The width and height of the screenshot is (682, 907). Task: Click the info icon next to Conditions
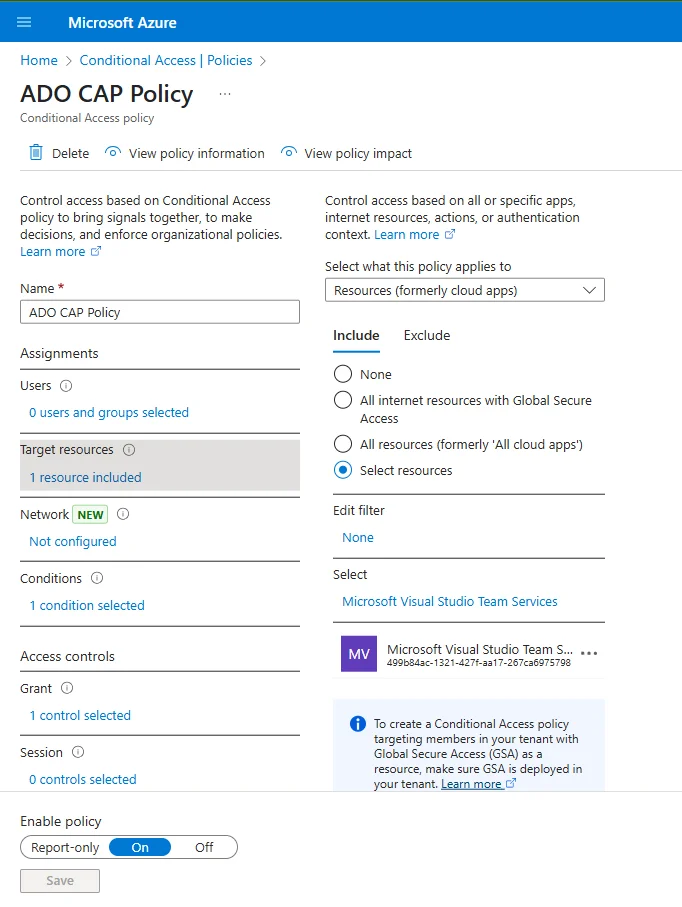coord(97,578)
